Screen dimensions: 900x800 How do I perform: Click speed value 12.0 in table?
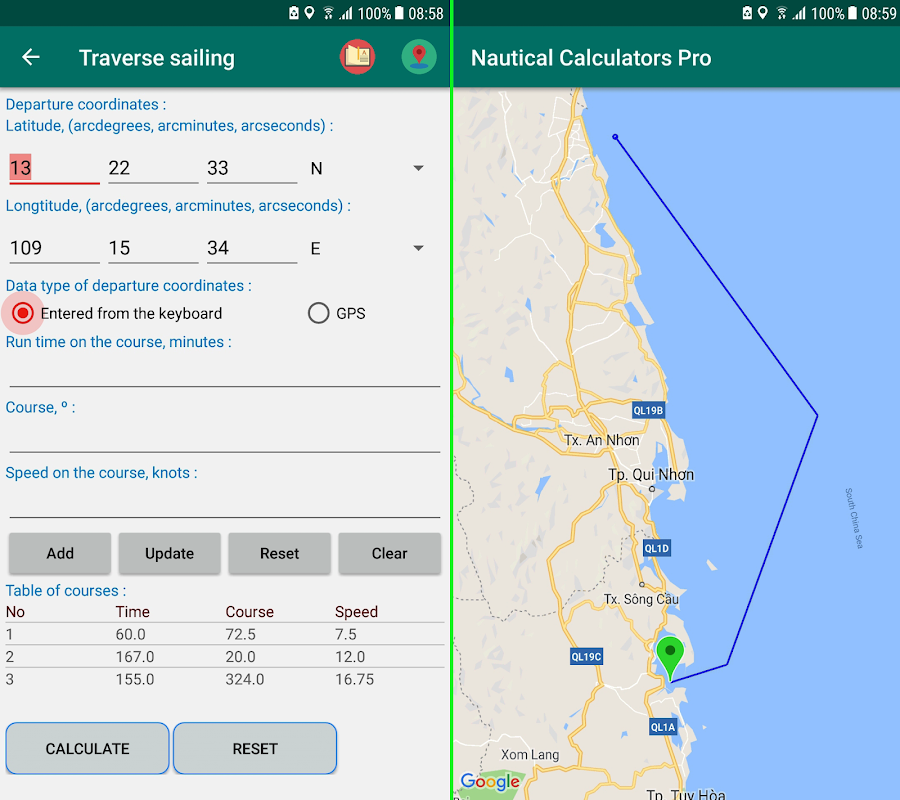(x=350, y=657)
